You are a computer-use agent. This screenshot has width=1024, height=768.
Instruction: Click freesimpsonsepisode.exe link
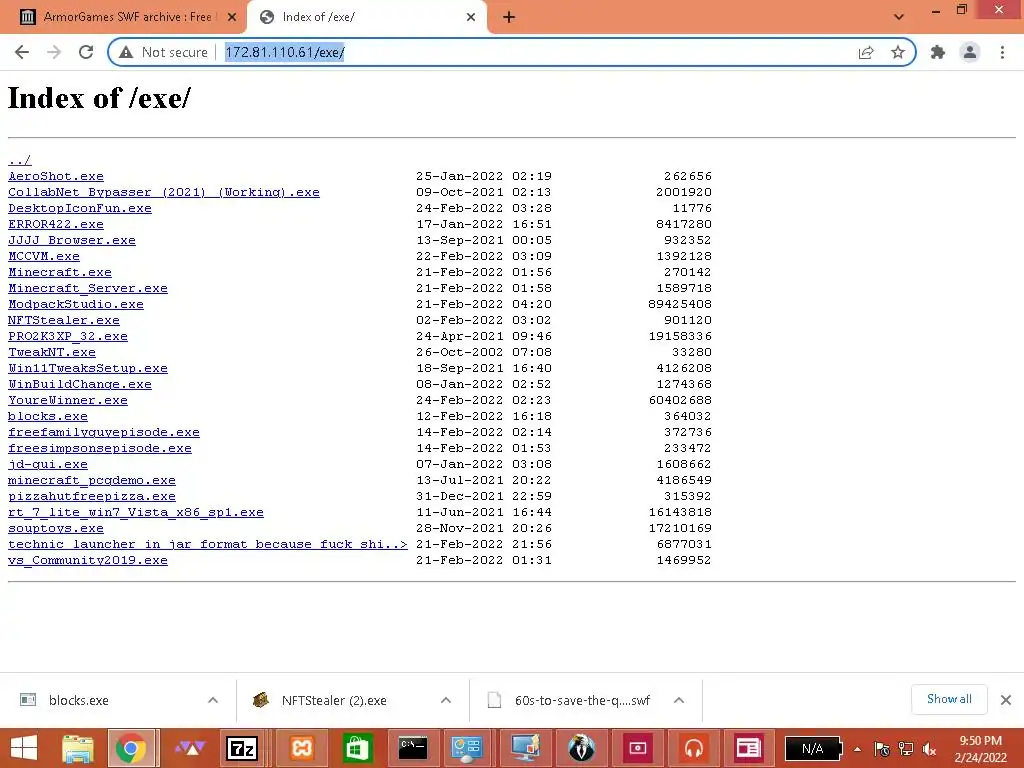100,448
